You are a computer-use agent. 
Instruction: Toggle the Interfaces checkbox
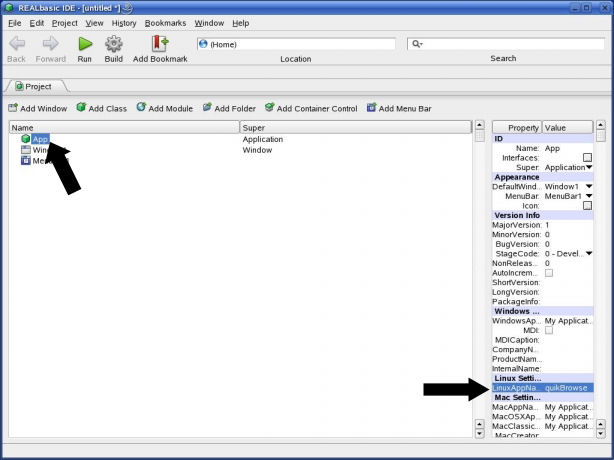tap(587, 158)
